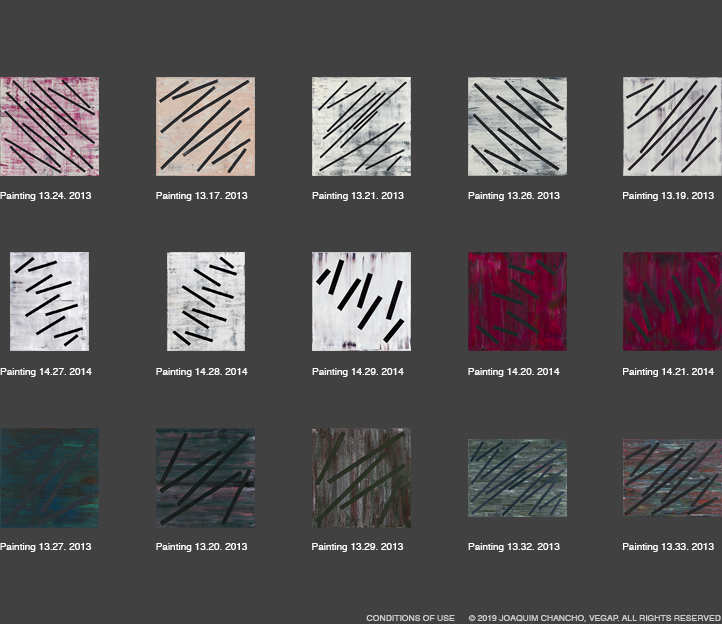Click the caption 'Painting 13.26. 2013'
Viewport: 722px width, 624px height.
(514, 196)
